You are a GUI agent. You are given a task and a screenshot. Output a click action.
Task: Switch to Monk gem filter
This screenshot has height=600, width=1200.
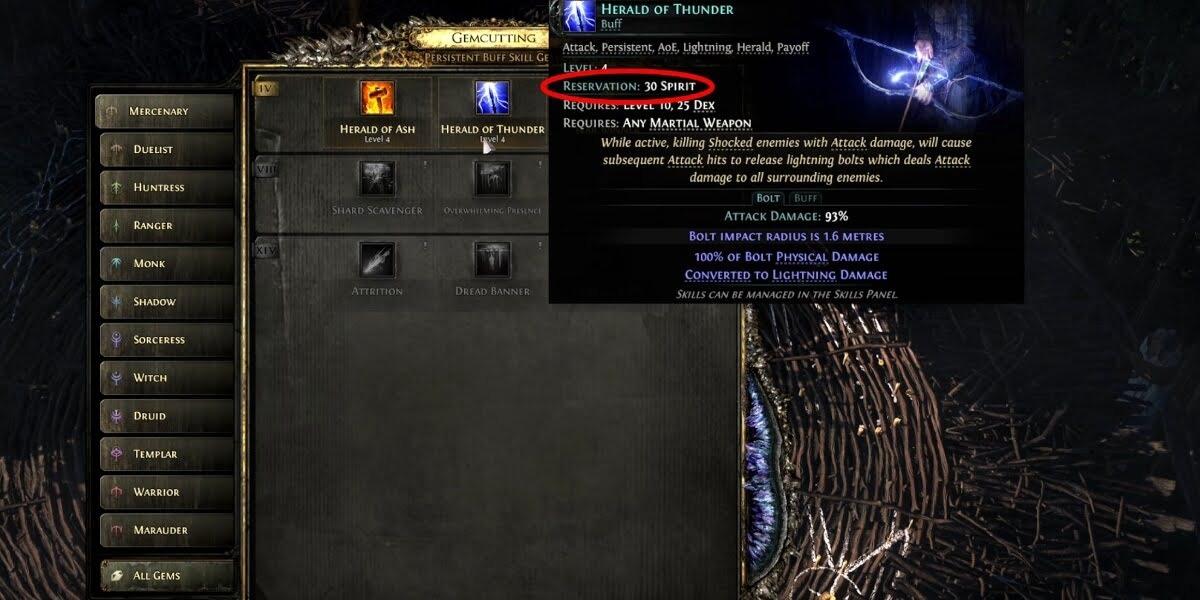165,263
